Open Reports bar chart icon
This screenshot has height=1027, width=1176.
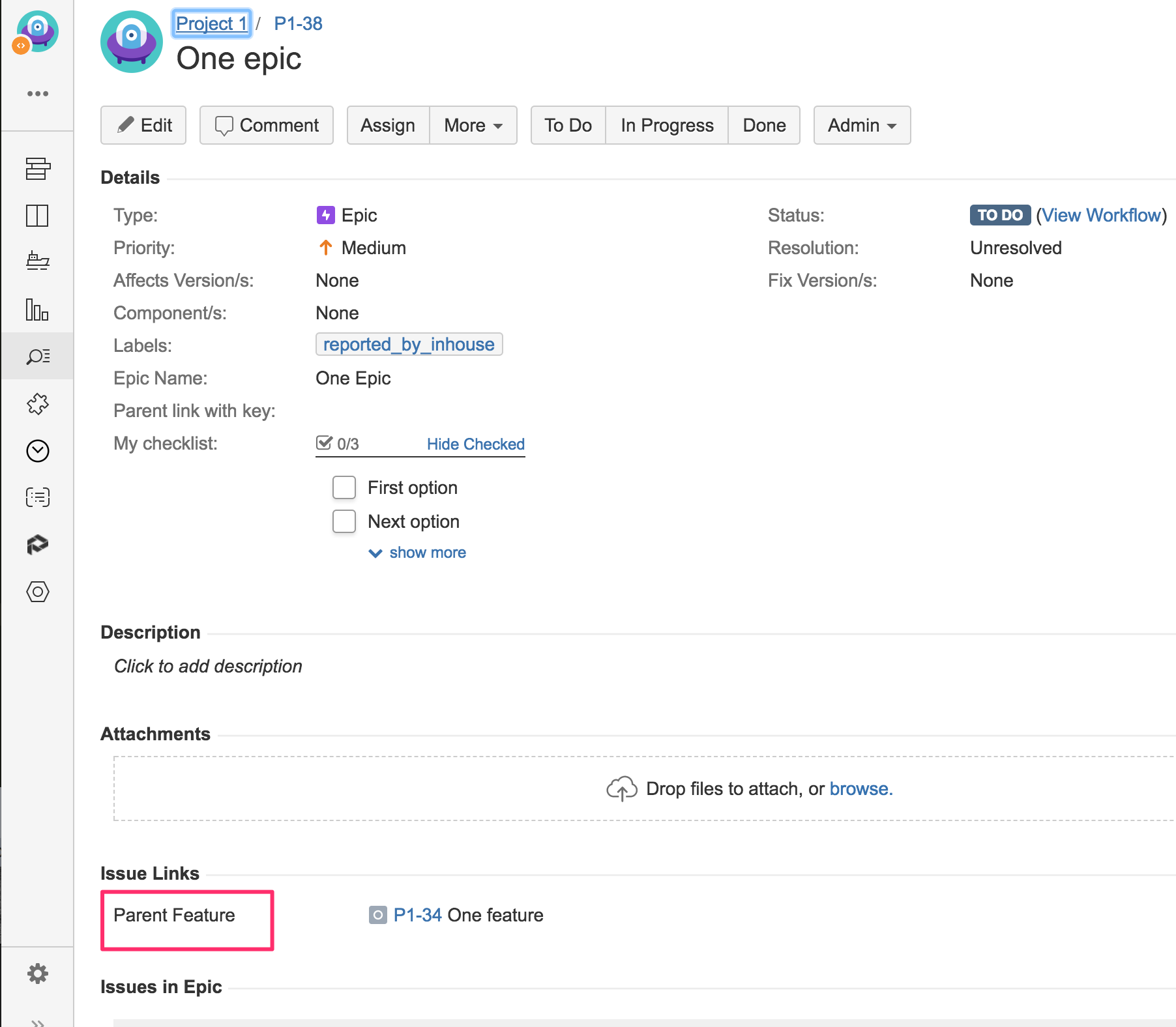click(x=37, y=309)
